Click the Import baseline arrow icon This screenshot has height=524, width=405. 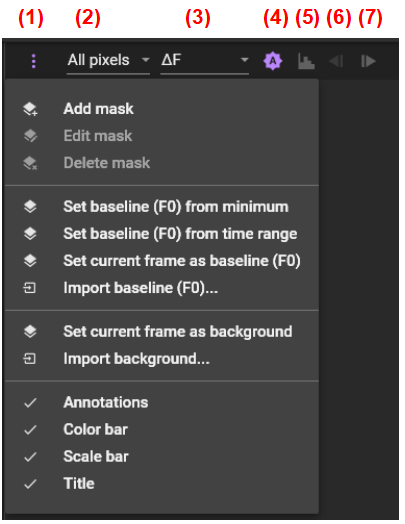(x=29, y=288)
